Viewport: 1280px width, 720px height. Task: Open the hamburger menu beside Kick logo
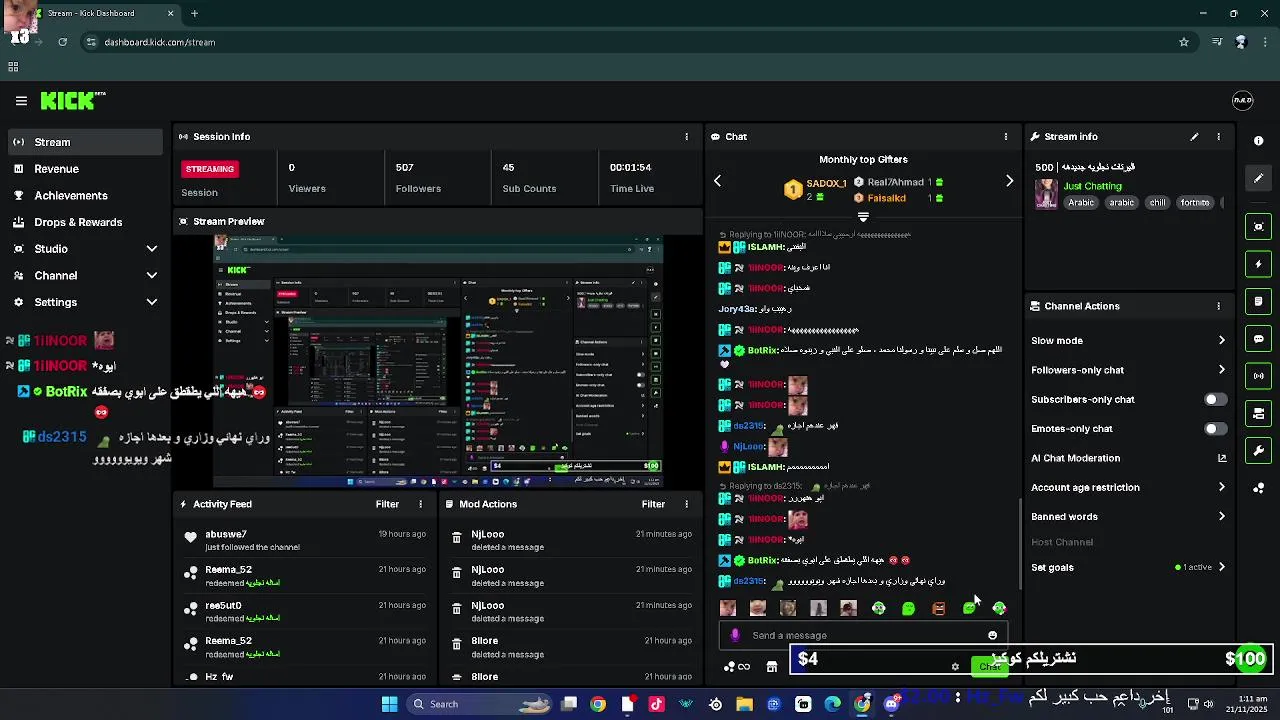tap(21, 101)
